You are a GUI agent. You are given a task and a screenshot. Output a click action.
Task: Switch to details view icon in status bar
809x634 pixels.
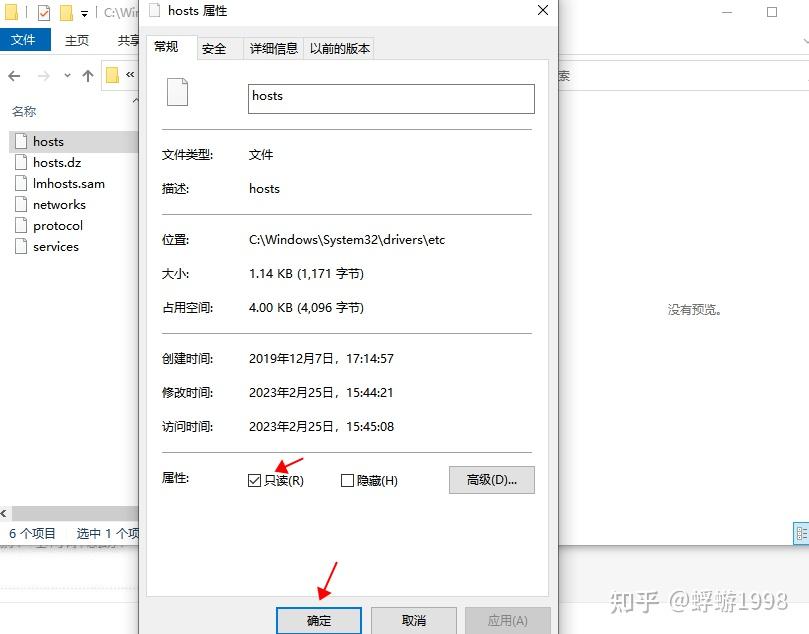point(801,533)
